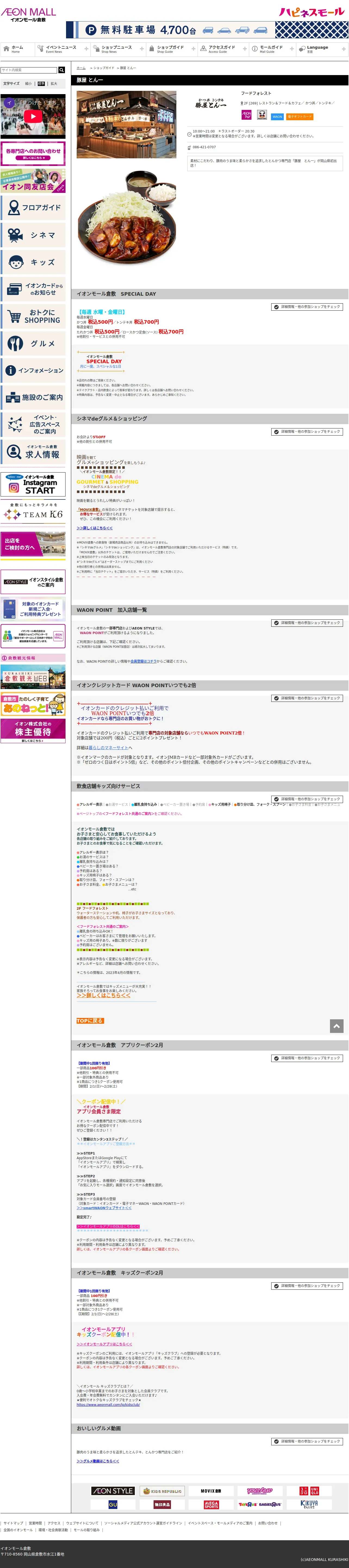Screen dimensions: 349x1568
Task: Open the キッズ sidebar item
Action: [x=33, y=262]
